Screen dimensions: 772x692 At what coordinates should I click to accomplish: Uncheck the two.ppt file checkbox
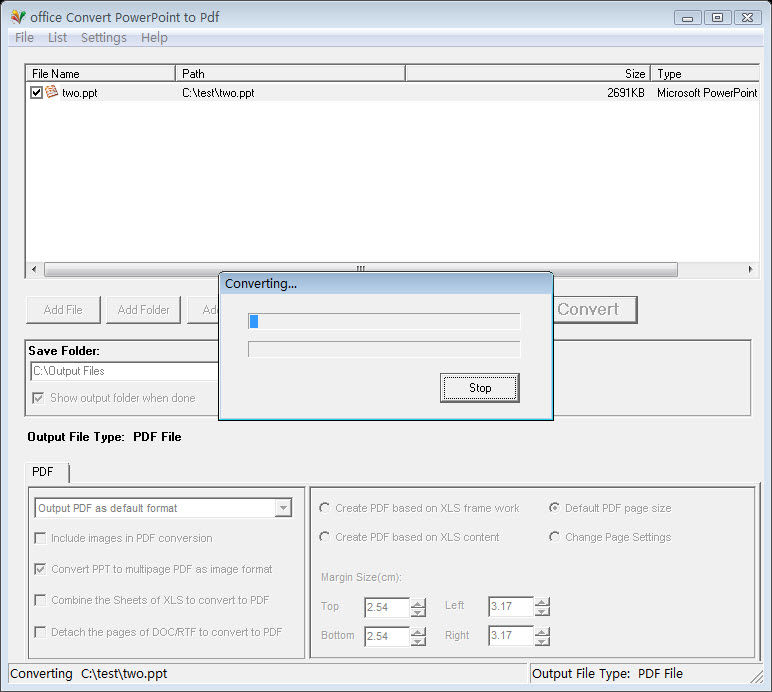(x=36, y=93)
